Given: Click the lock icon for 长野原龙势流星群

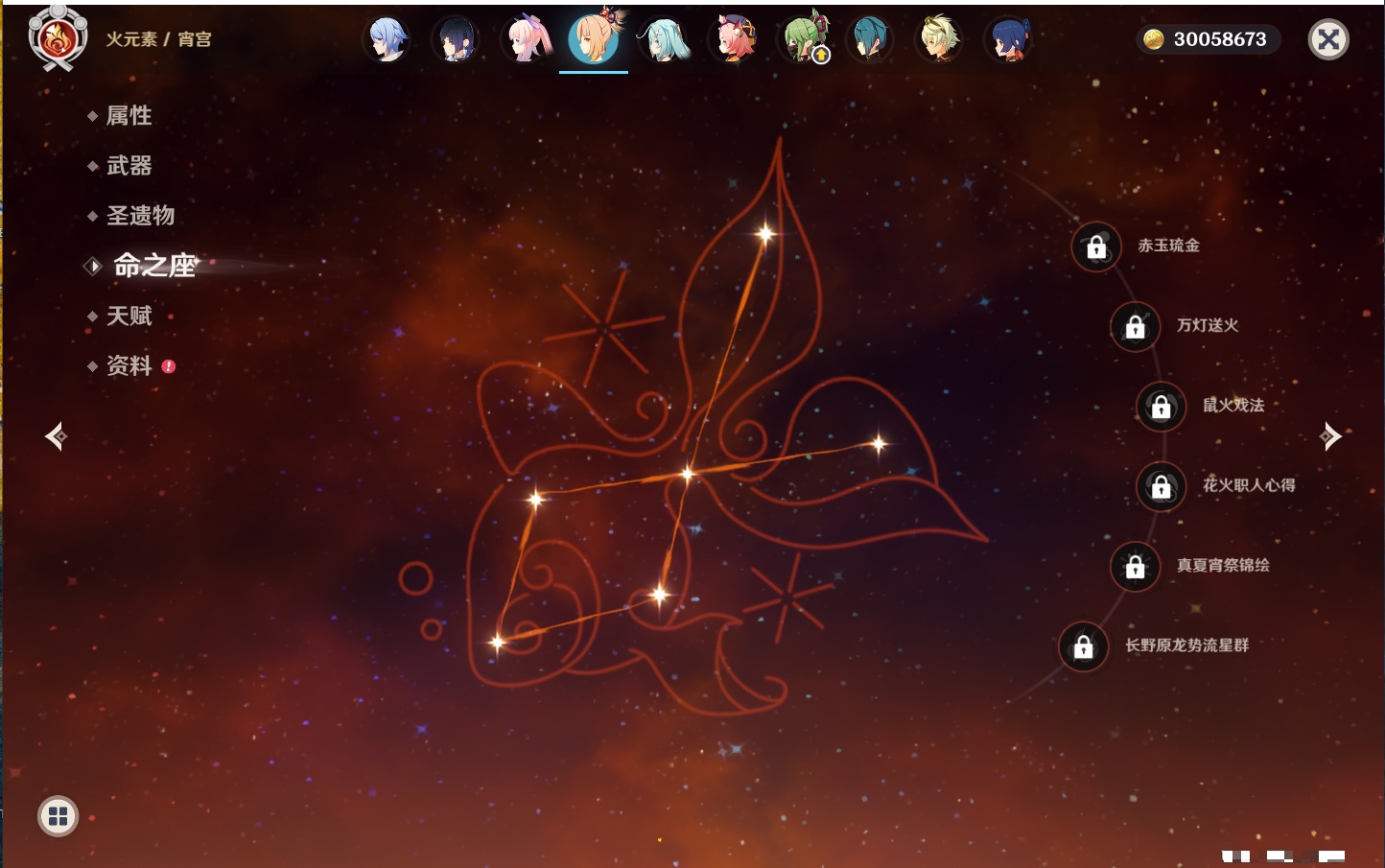Looking at the screenshot, I should click(x=1084, y=646).
